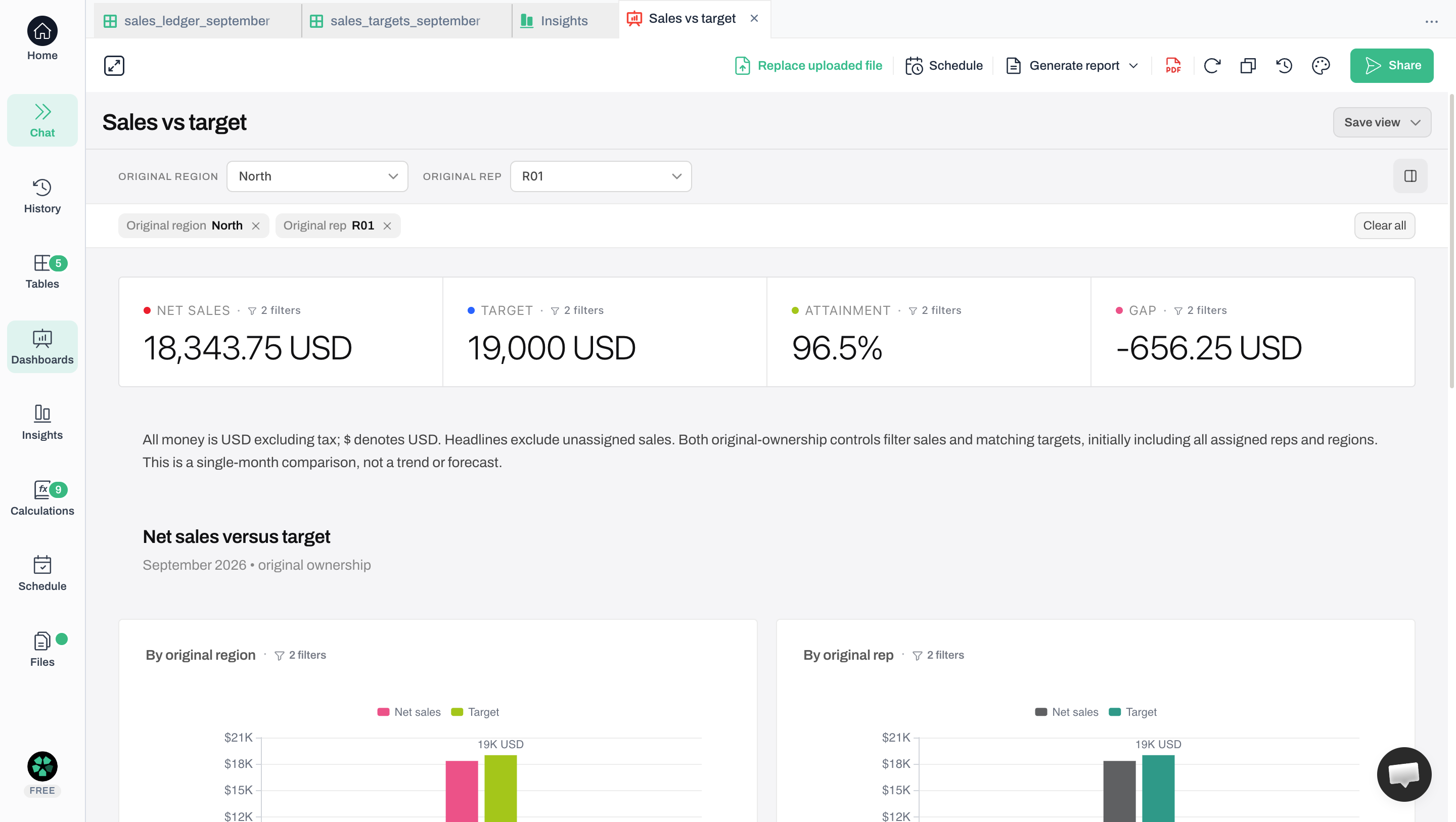
Task: Open Insights from the sidebar
Action: [42, 422]
